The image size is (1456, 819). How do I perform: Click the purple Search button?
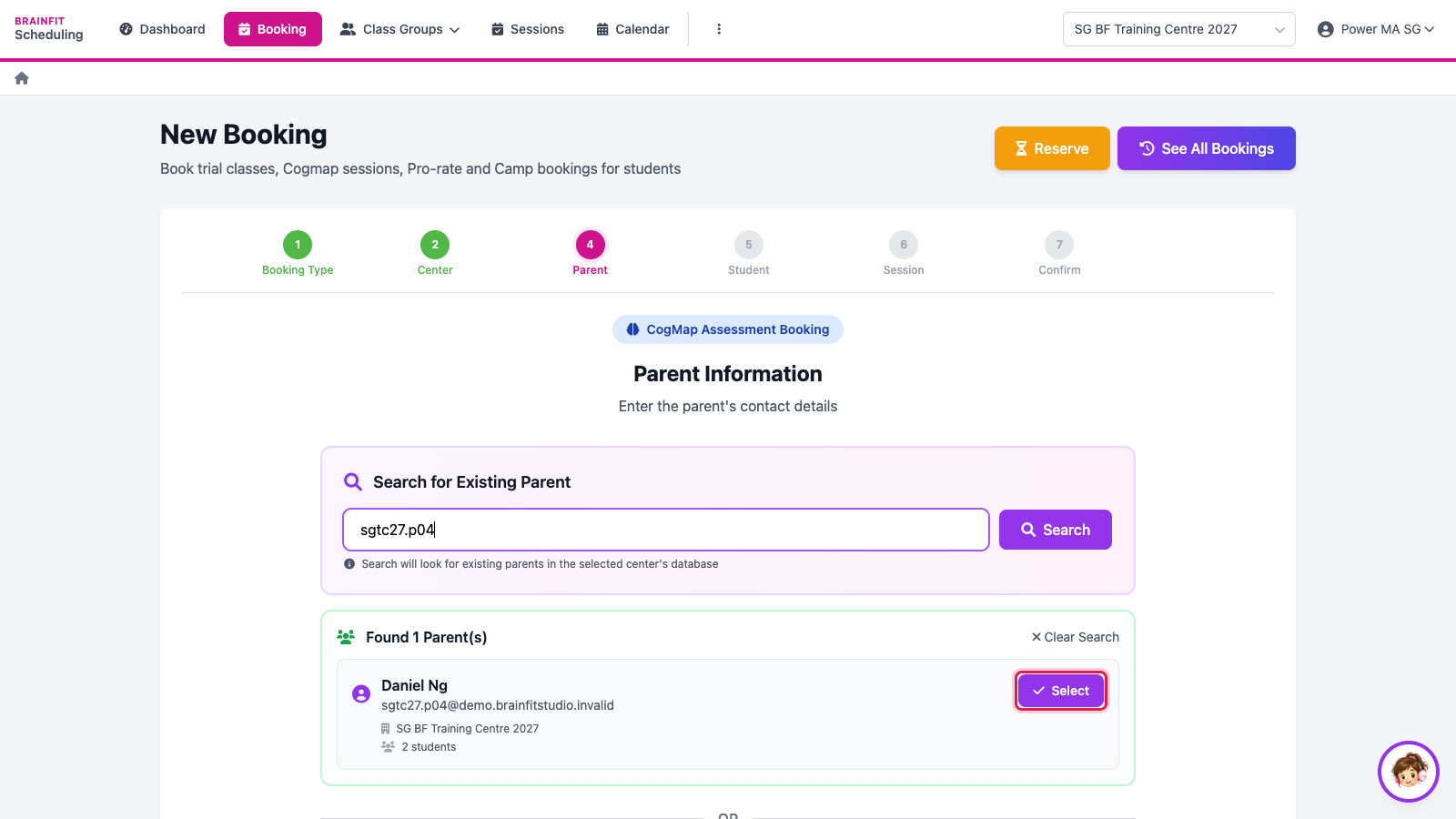pyautogui.click(x=1056, y=530)
